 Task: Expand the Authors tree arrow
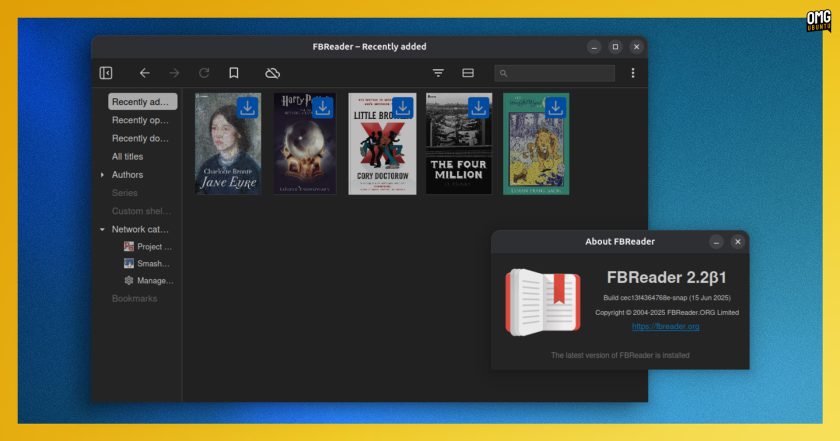point(102,175)
